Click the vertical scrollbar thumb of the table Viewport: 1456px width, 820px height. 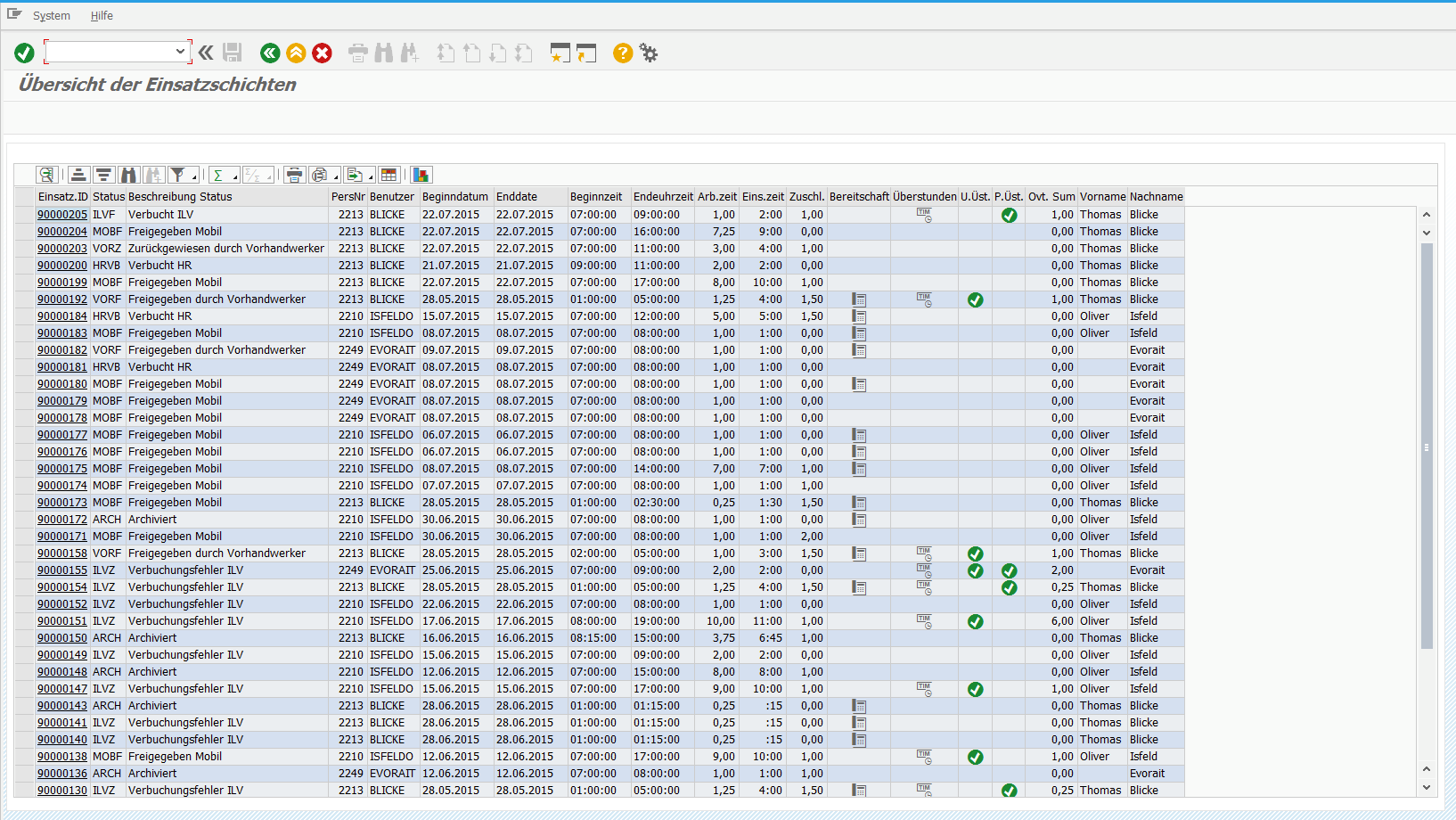click(x=1427, y=446)
